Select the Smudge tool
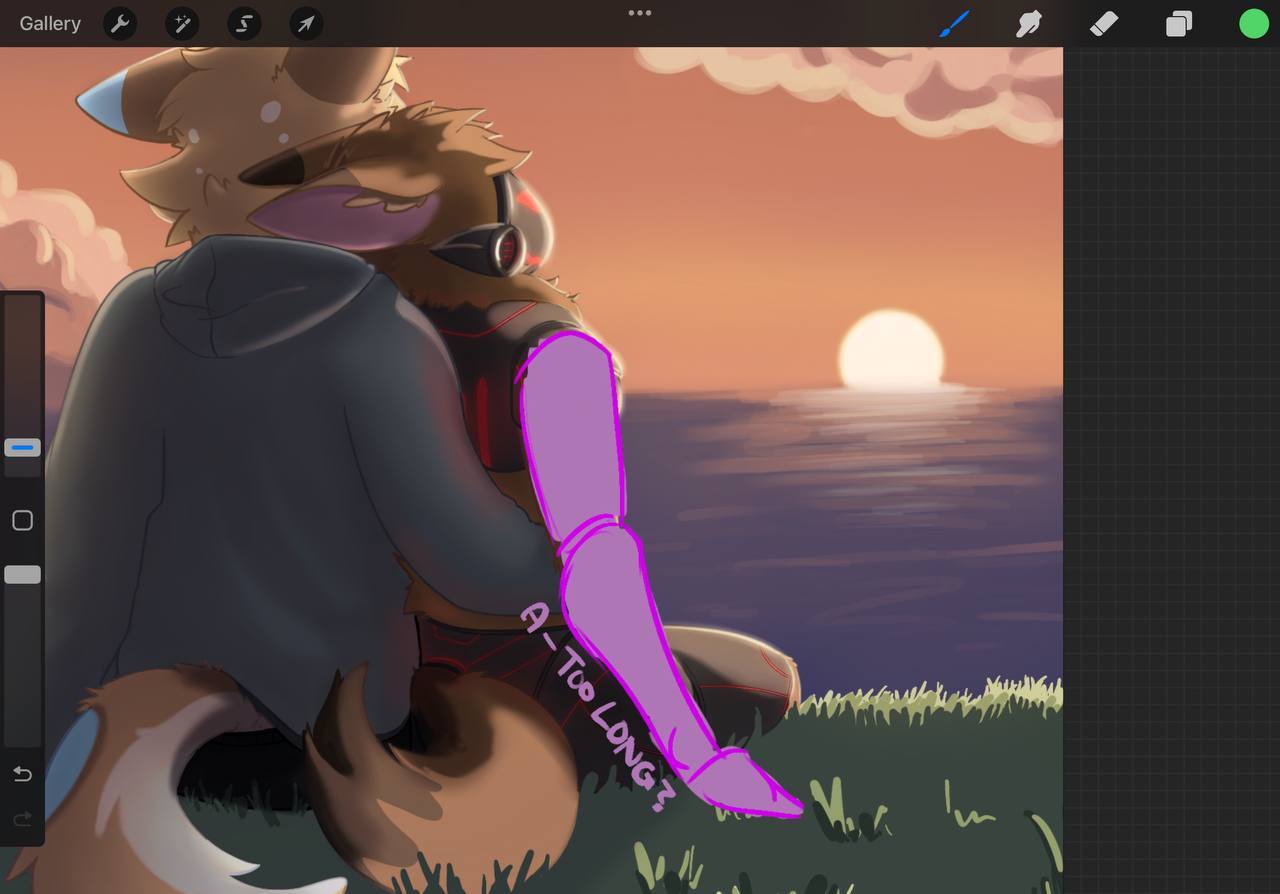Image resolution: width=1280 pixels, height=894 pixels. 1029,24
